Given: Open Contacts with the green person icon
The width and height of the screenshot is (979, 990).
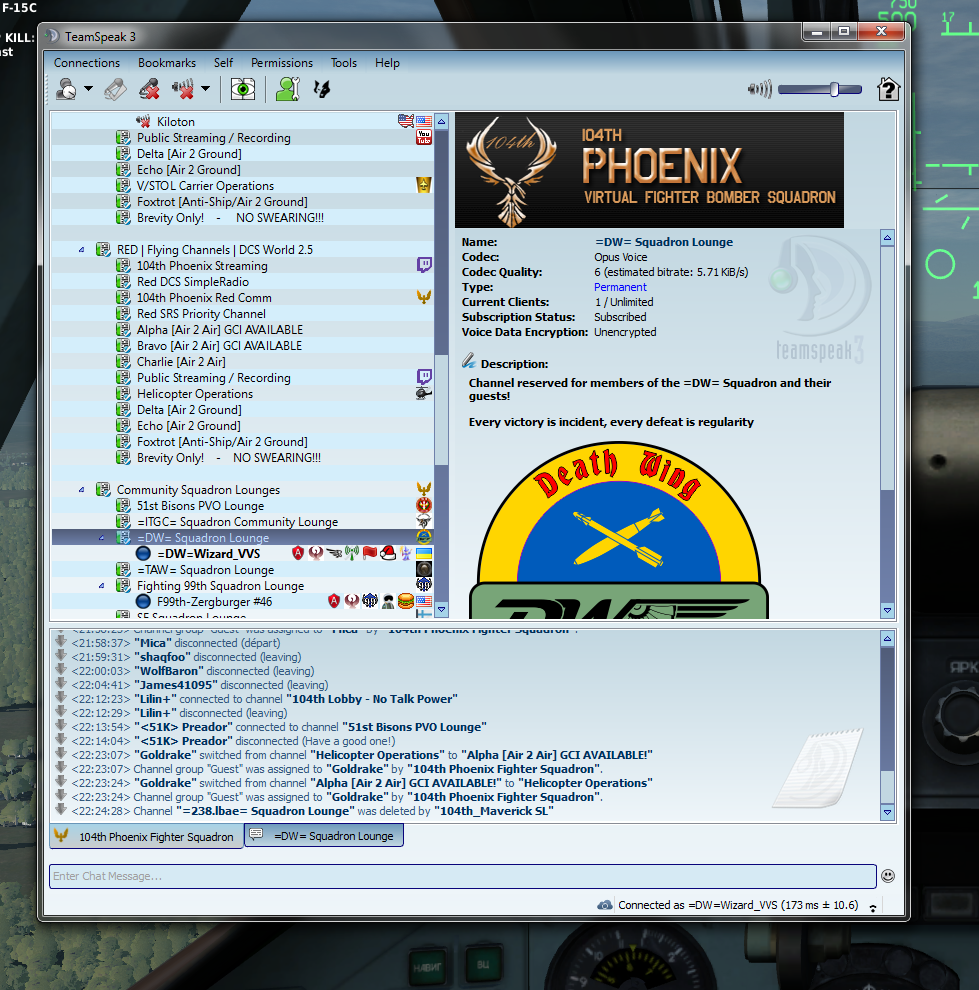Looking at the screenshot, I should tap(288, 89).
